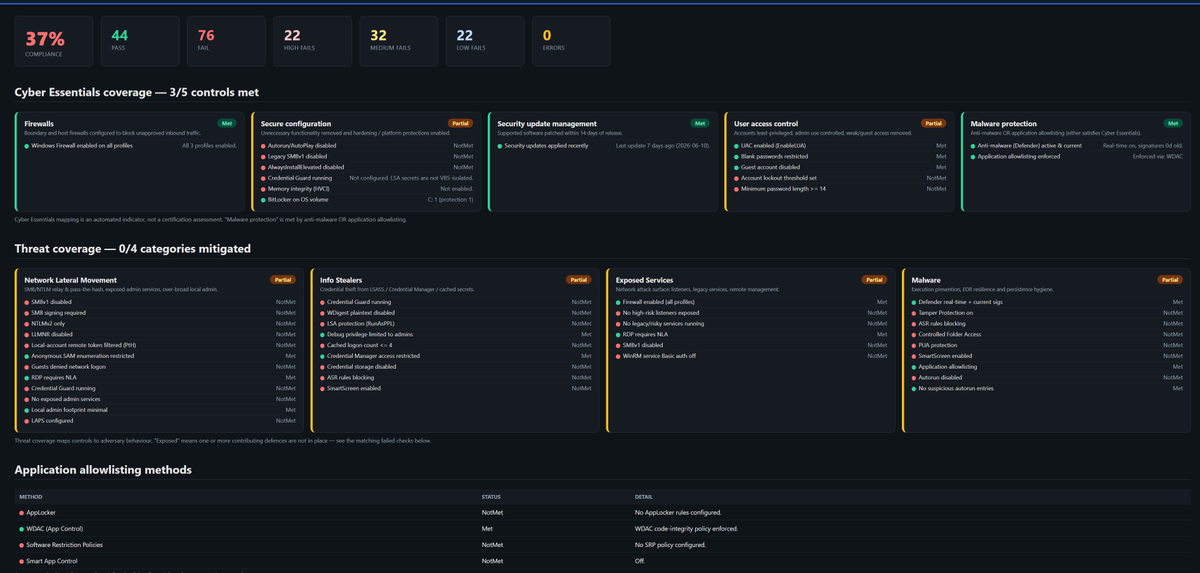
Task: Click the Network Lateral Movement card title
Action: point(71,280)
